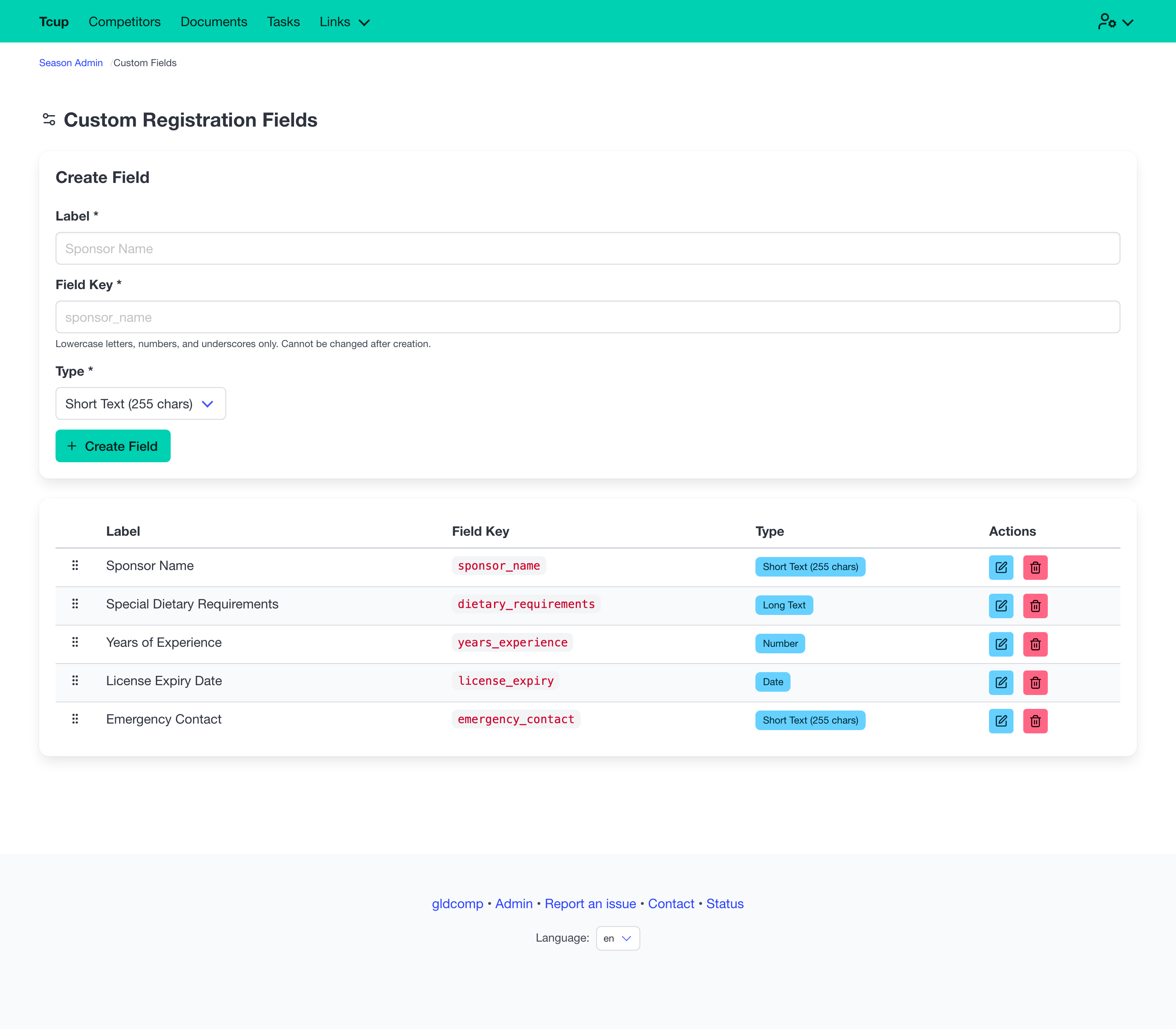Viewport: 1176px width, 1029px height.
Task: Open the Admin footer link
Action: click(x=514, y=904)
